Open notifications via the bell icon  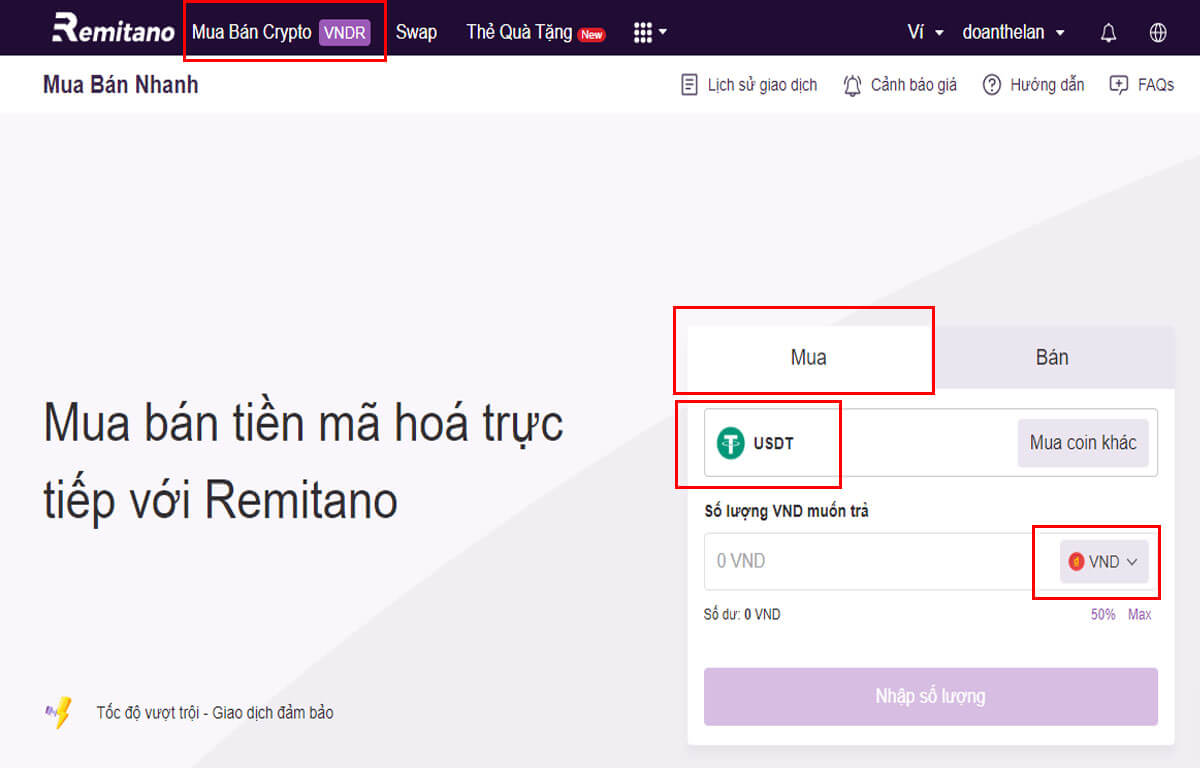point(1107,31)
